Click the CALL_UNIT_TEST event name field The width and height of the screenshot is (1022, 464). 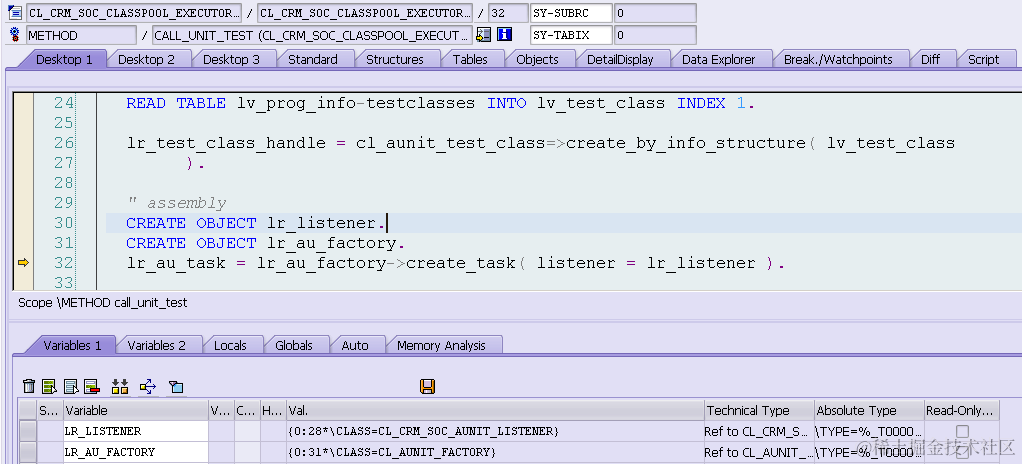312,35
